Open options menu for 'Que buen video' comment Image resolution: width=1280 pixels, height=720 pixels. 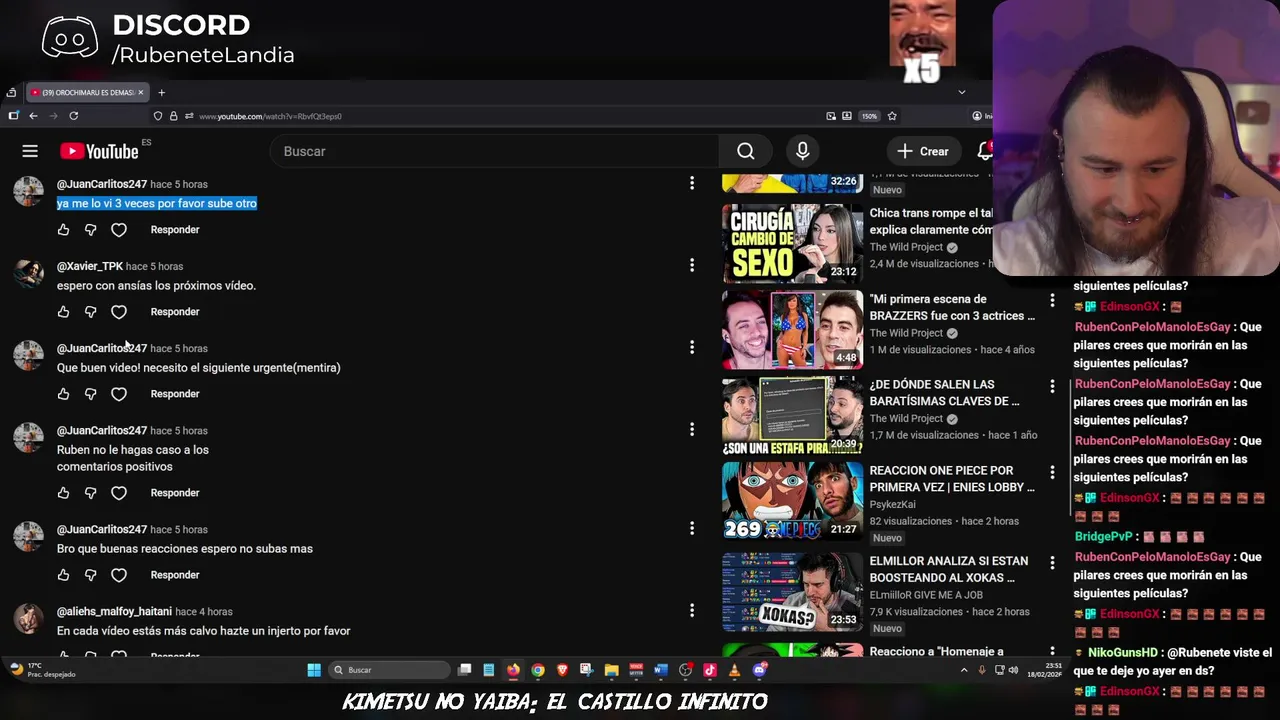(691, 347)
